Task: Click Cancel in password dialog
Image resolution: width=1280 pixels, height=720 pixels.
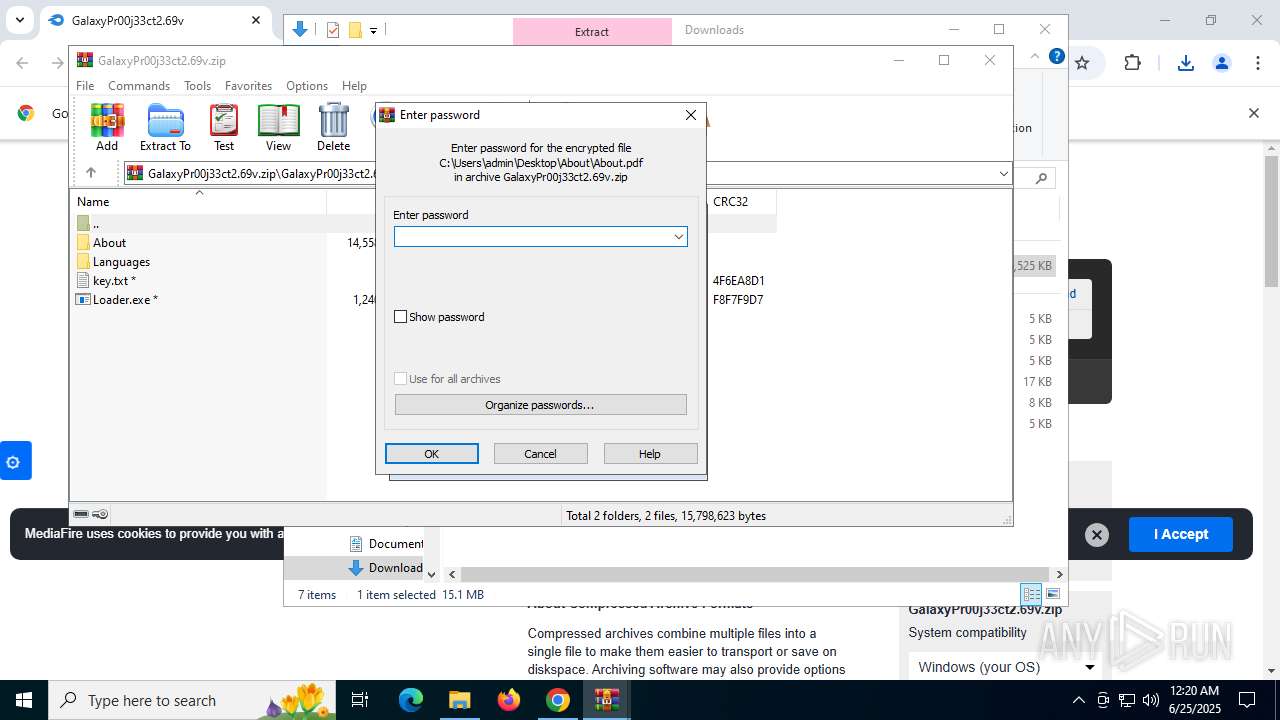Action: coord(540,454)
